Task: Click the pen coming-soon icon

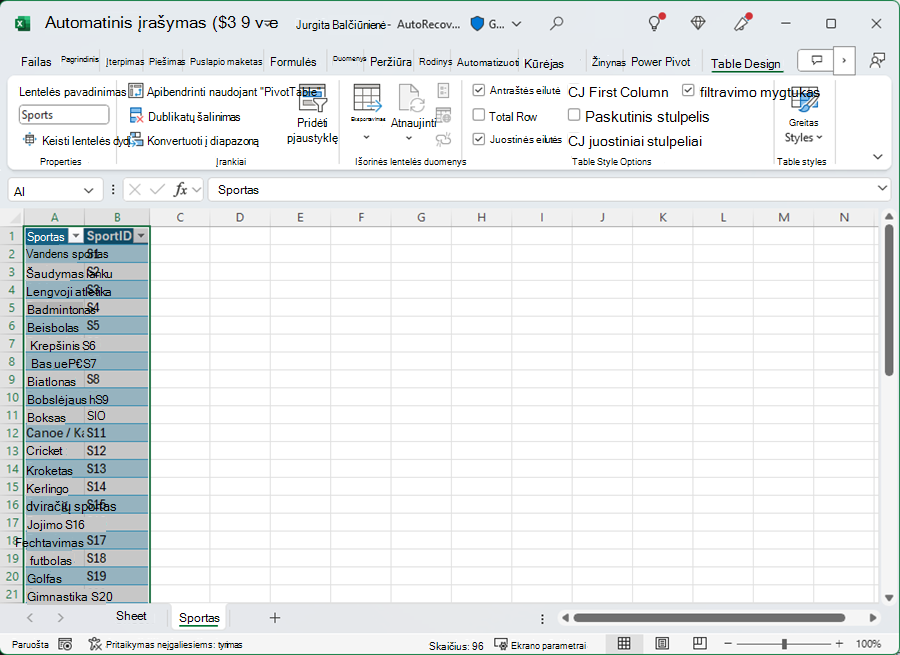Action: [742, 23]
